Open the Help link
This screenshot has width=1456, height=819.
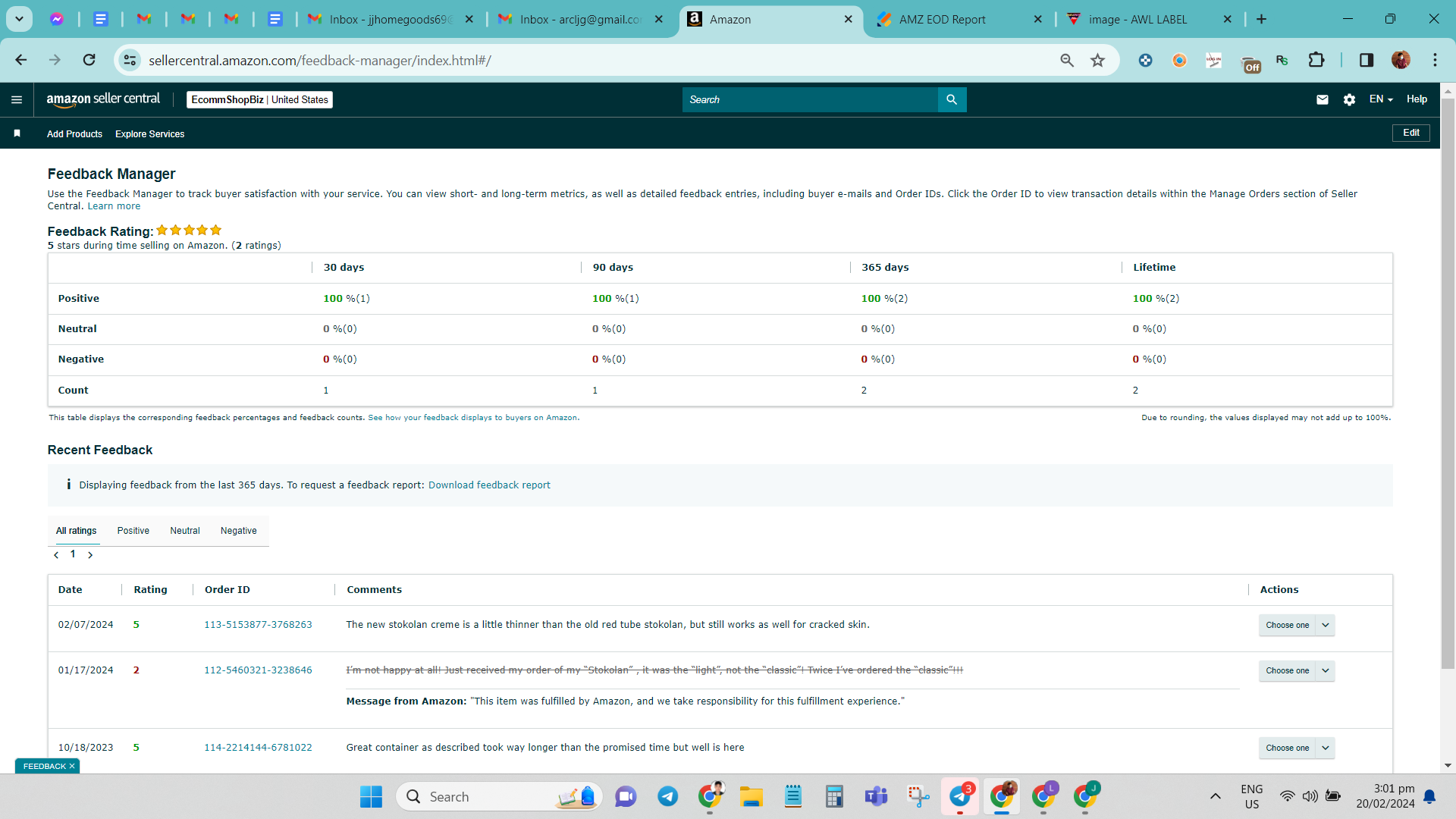[x=1417, y=99]
